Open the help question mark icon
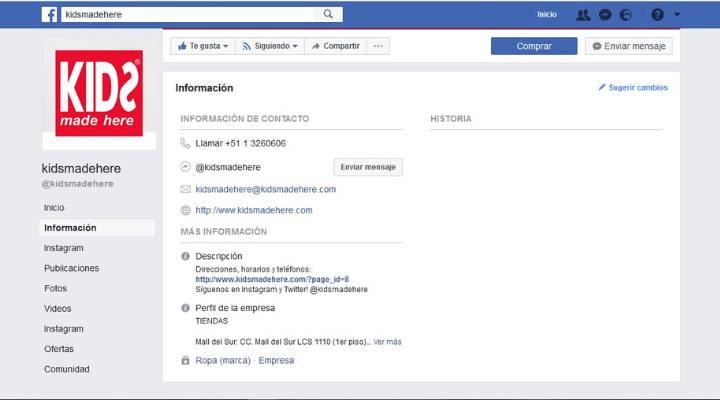720x400 pixels. click(x=658, y=15)
